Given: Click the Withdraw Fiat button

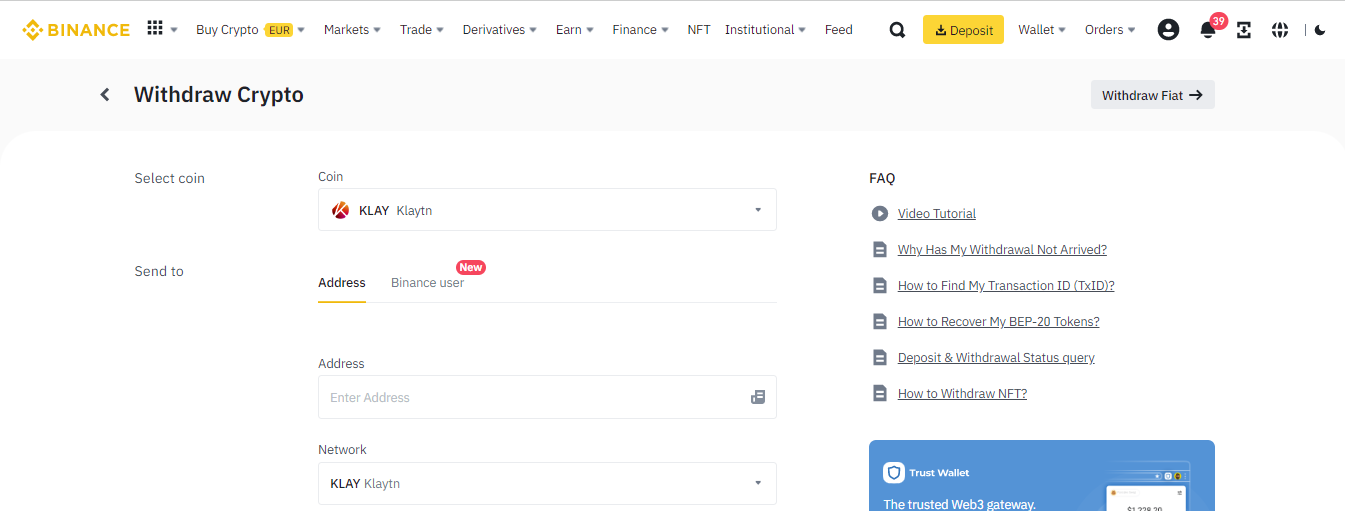Looking at the screenshot, I should 1153,95.
